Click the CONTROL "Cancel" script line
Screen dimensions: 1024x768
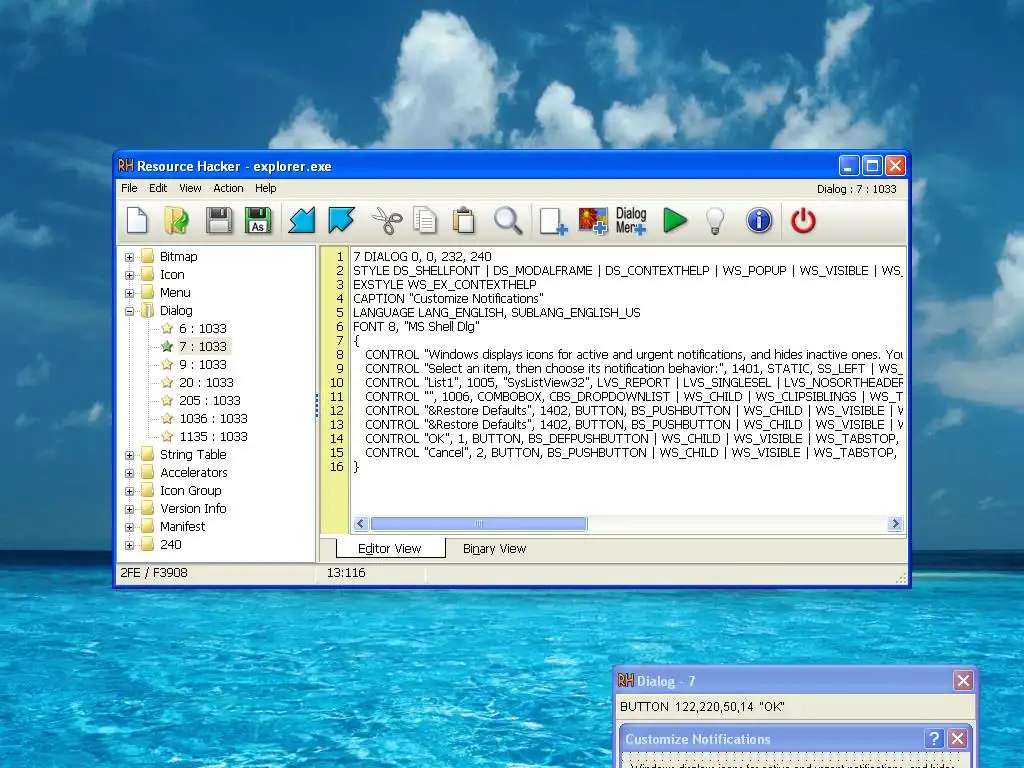click(631, 453)
